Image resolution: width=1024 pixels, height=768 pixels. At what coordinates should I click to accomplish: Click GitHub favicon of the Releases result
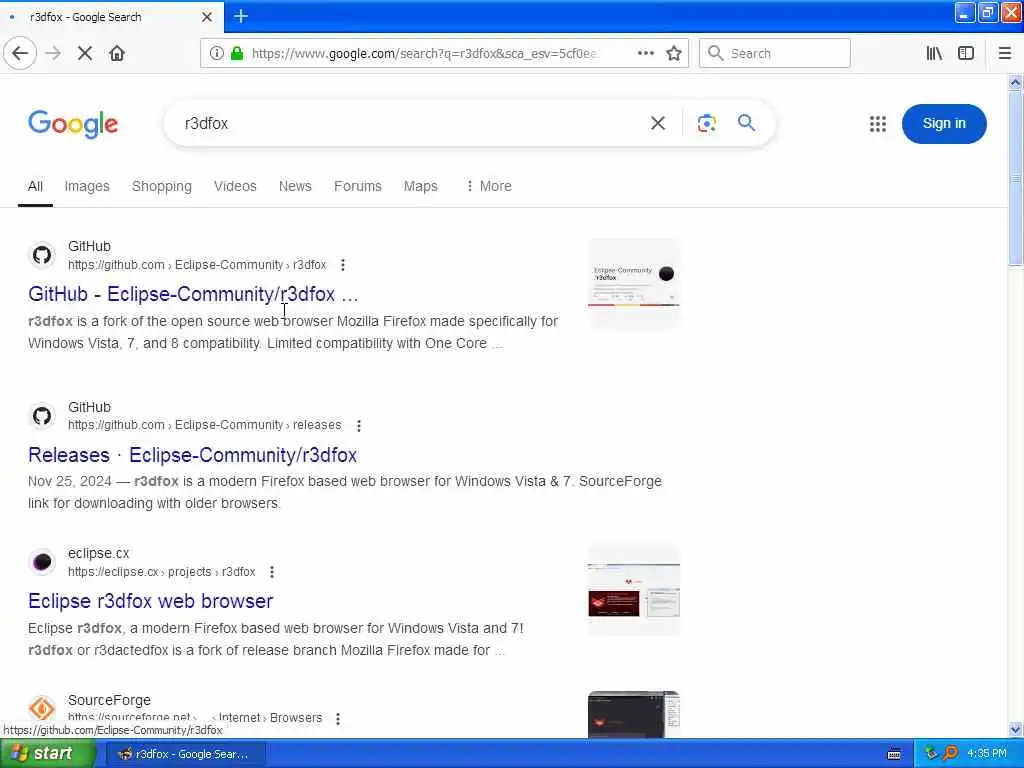click(42, 415)
